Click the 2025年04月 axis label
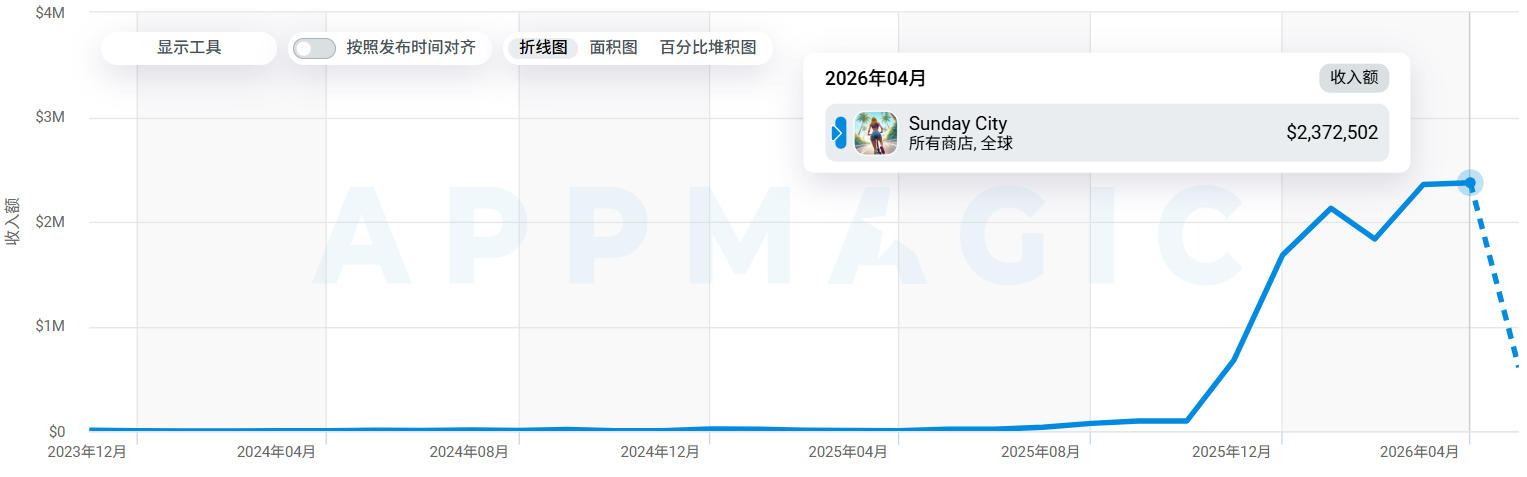1527x477 pixels. [x=848, y=452]
